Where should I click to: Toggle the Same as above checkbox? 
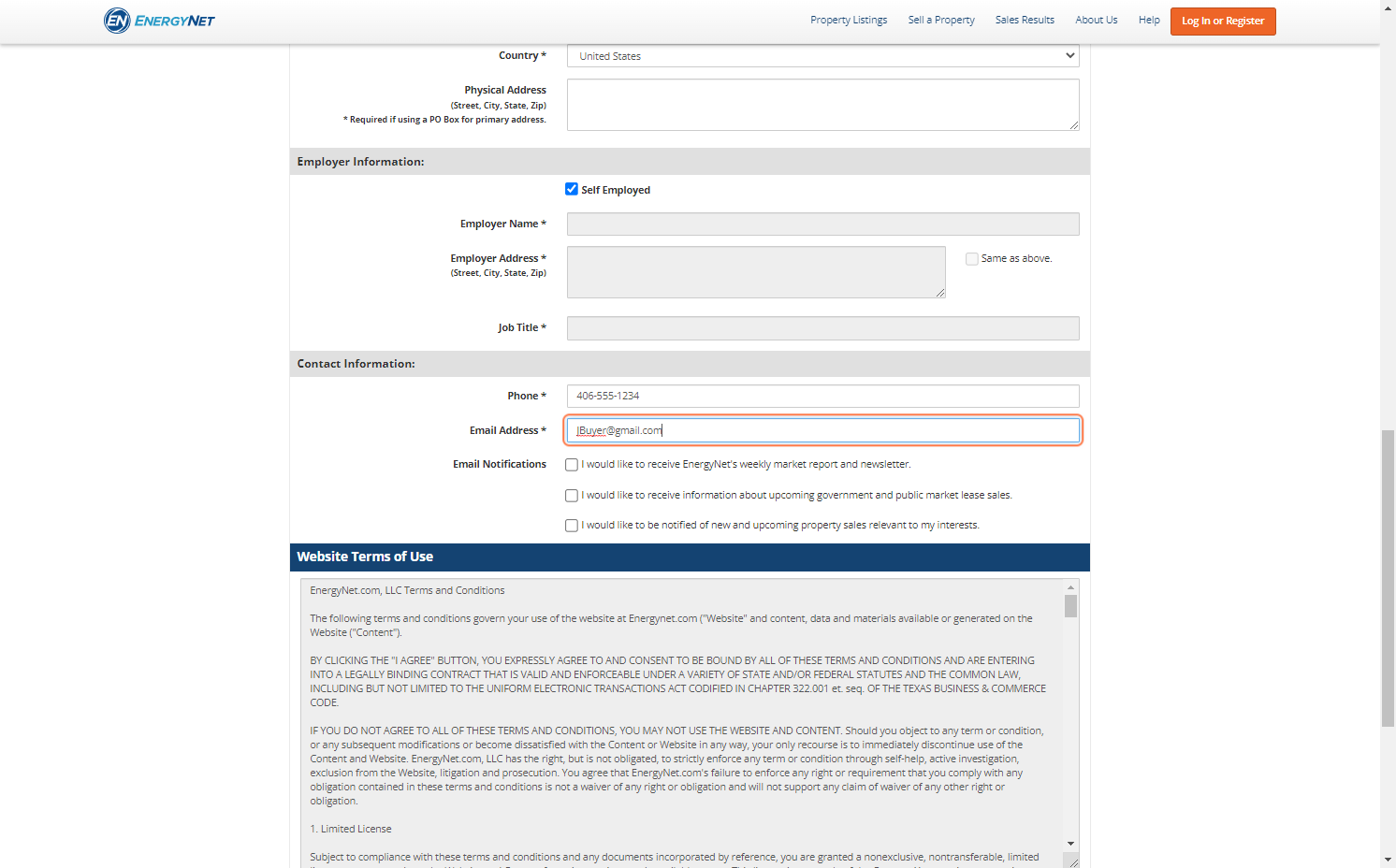pos(972,259)
